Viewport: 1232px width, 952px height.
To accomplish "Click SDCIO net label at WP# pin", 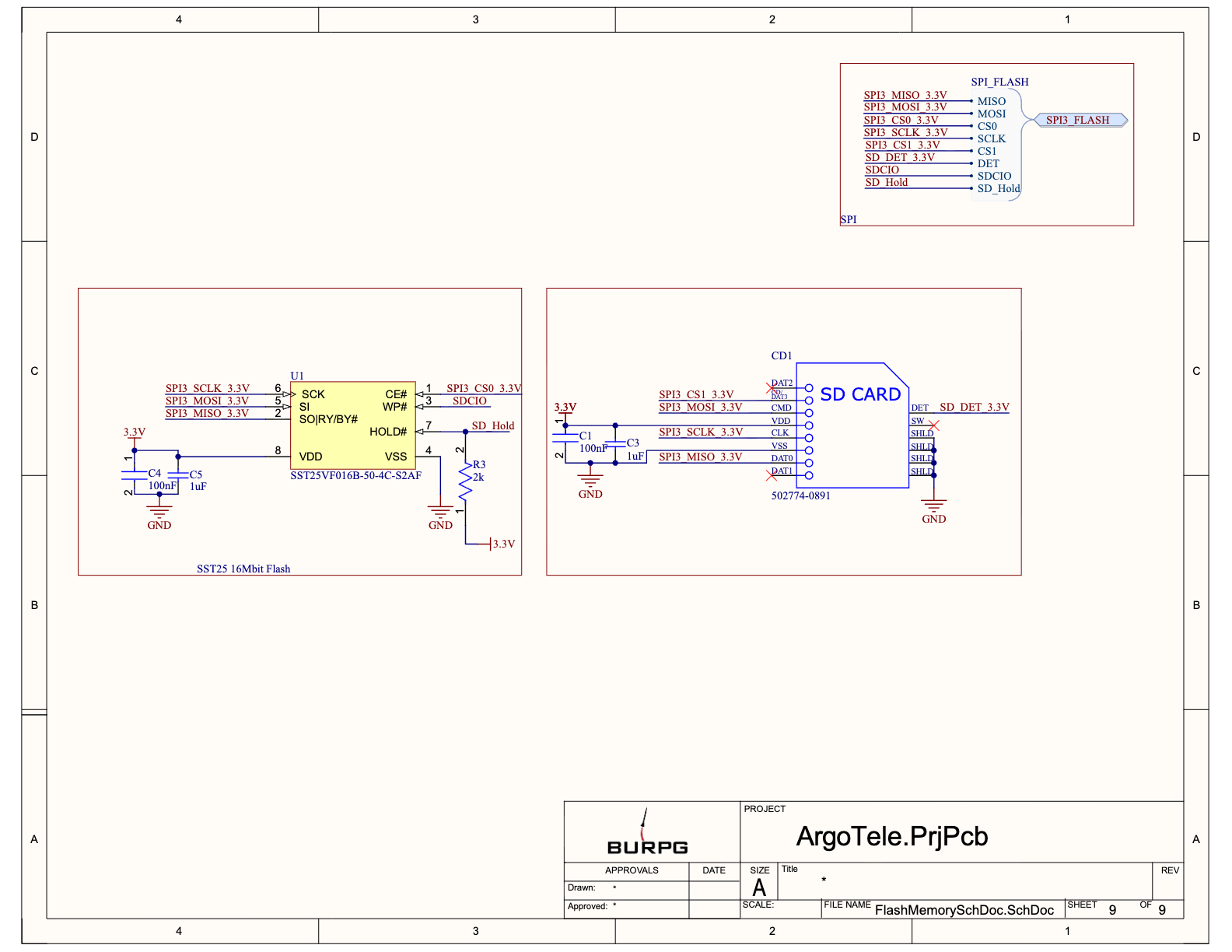I will tap(470, 401).
